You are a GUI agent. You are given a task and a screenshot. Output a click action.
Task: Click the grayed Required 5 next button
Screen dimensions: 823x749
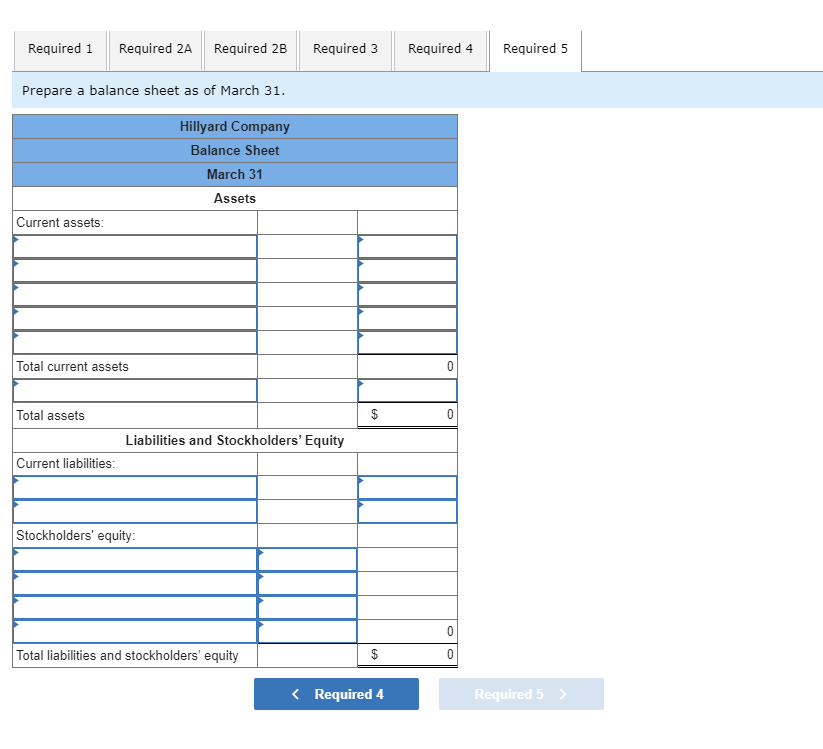click(x=520, y=693)
